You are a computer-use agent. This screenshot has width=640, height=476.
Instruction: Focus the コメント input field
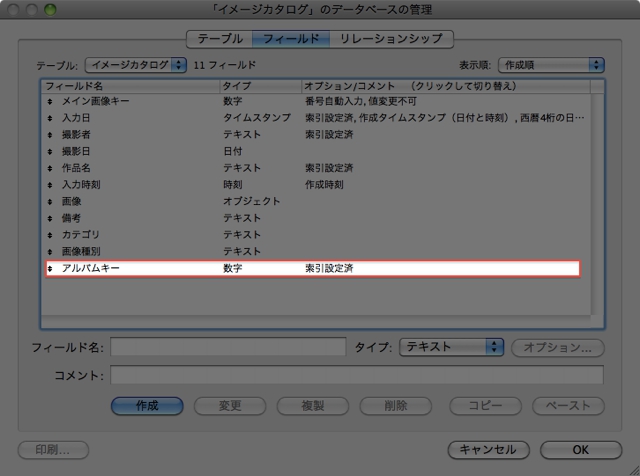point(357,375)
